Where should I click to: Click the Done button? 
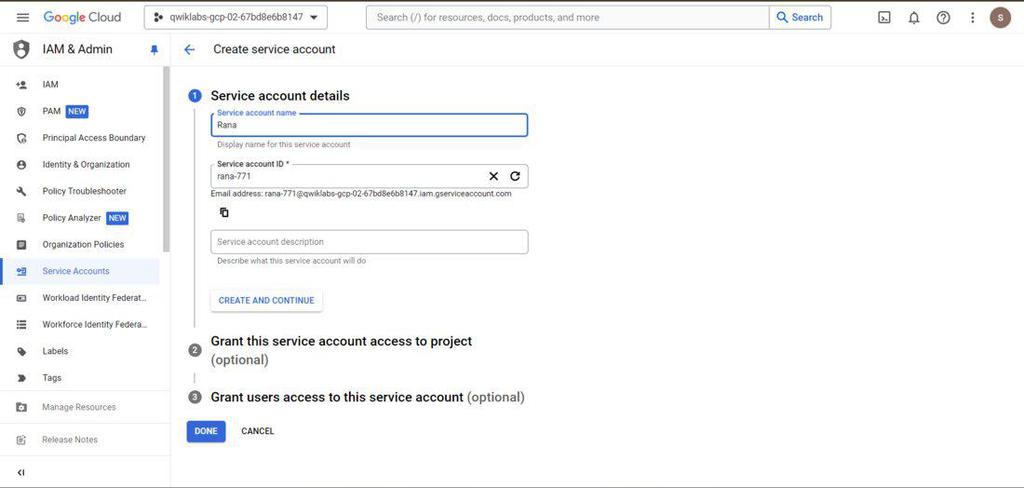click(x=206, y=431)
